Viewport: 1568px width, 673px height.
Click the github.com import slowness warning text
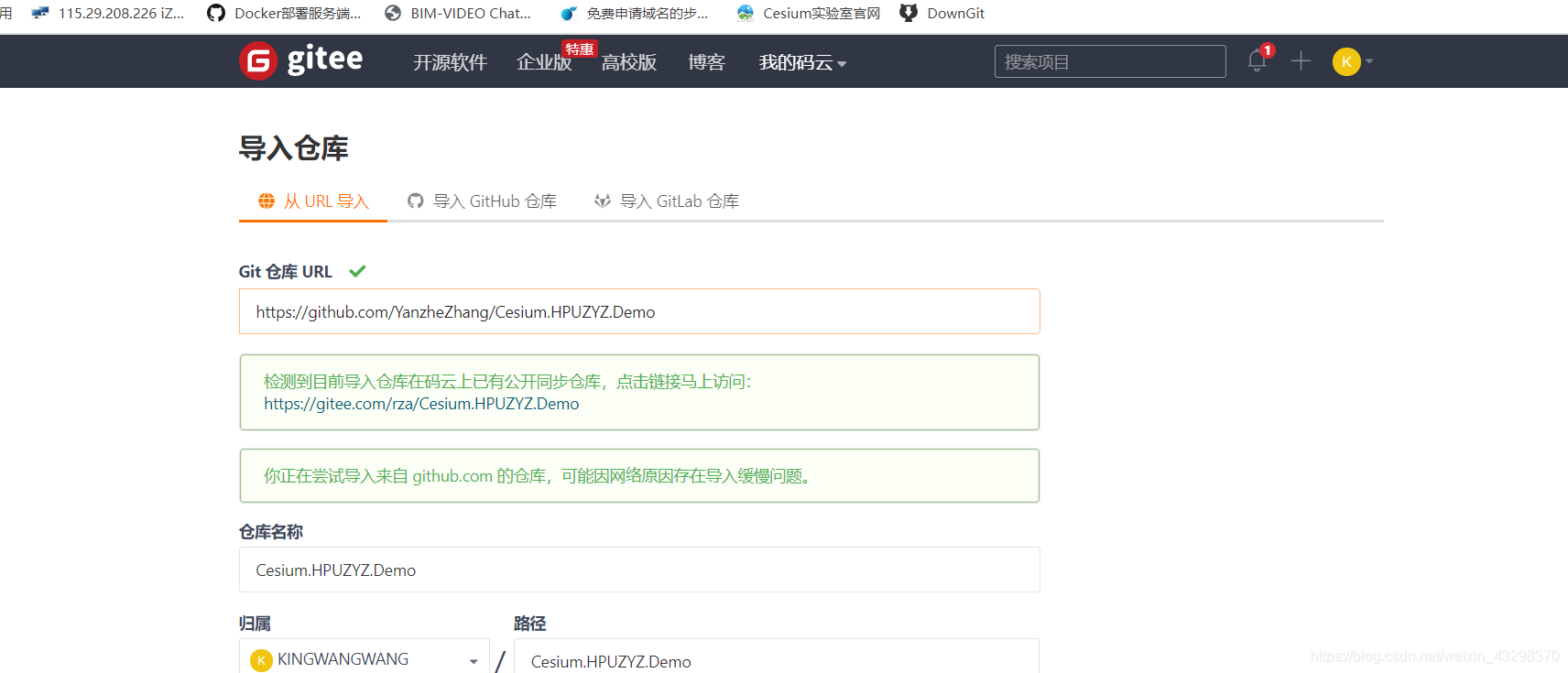coord(539,476)
